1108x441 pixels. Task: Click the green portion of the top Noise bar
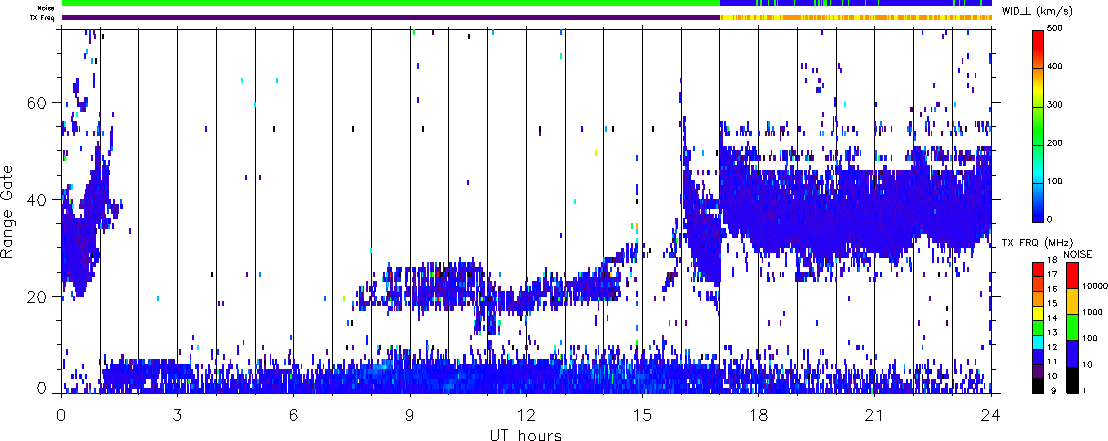(391, 4)
